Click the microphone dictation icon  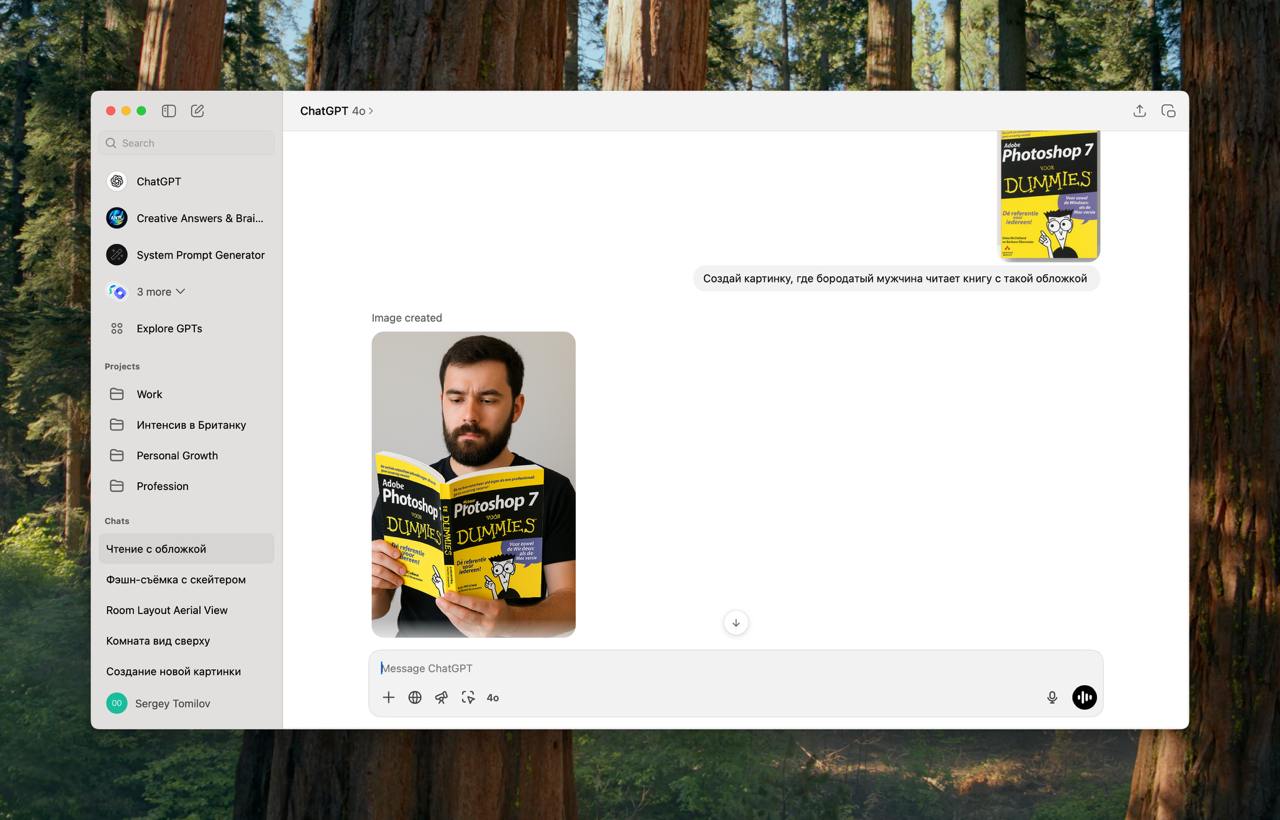pyautogui.click(x=1052, y=698)
